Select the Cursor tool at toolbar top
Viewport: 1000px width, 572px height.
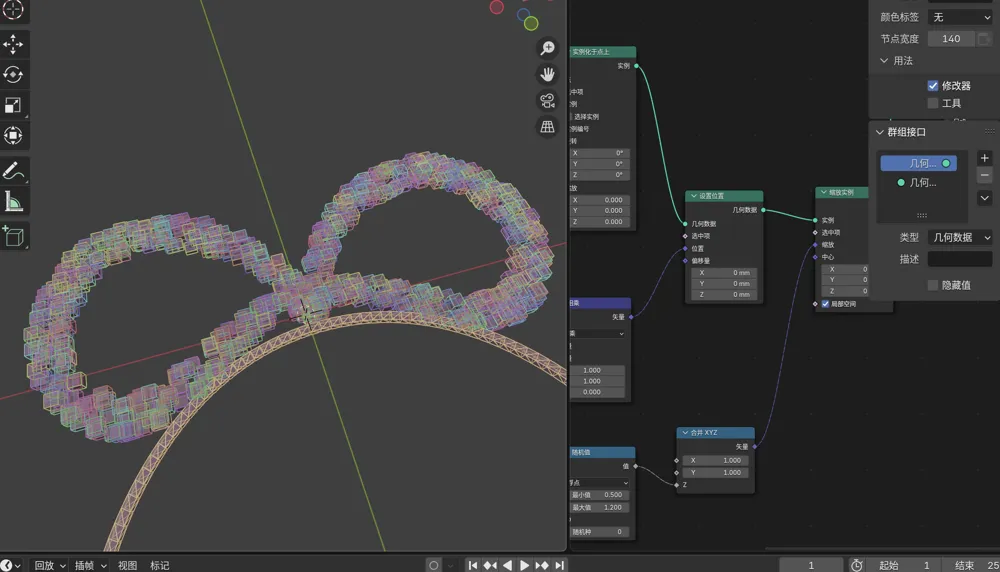click(13, 10)
